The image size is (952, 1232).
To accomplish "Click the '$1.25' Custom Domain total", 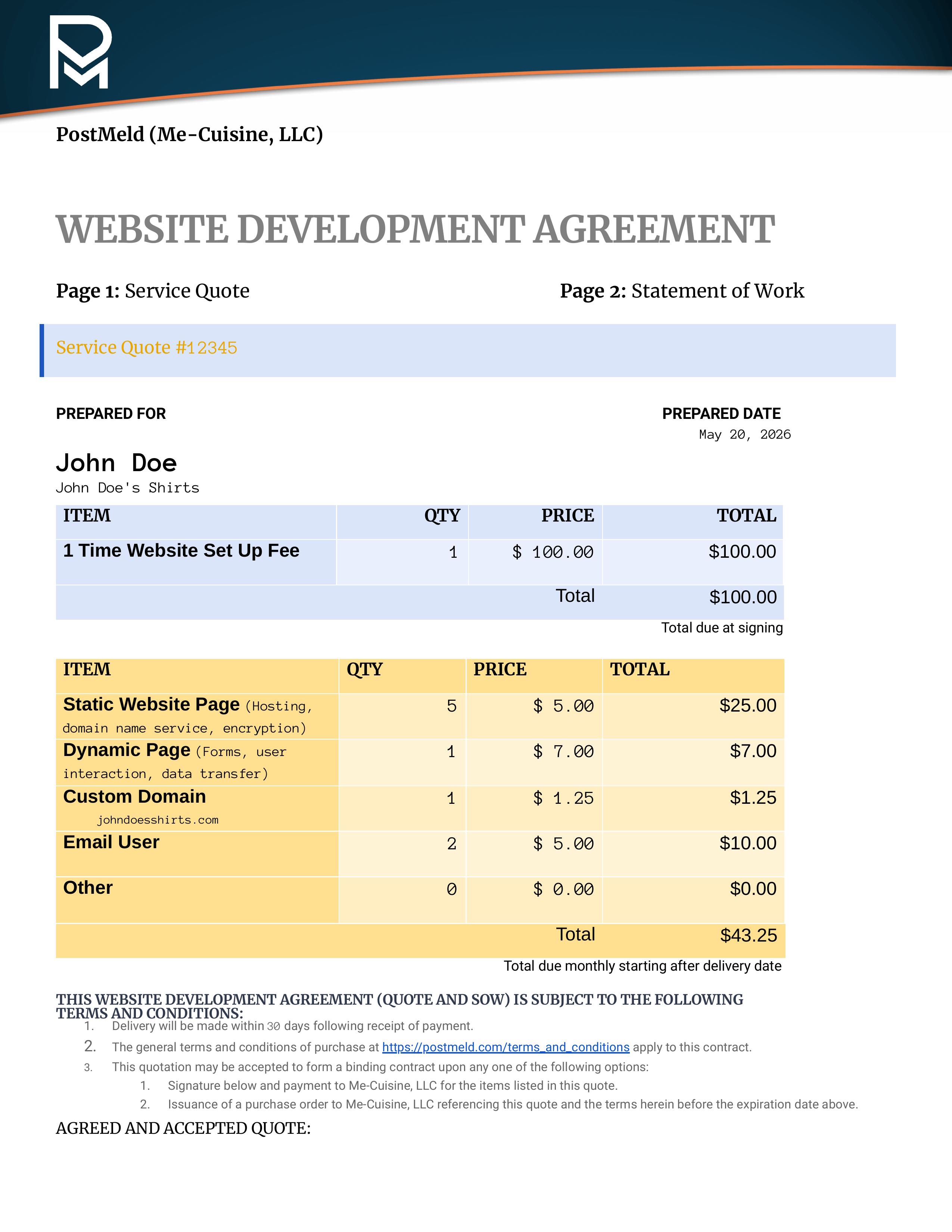I will (753, 798).
